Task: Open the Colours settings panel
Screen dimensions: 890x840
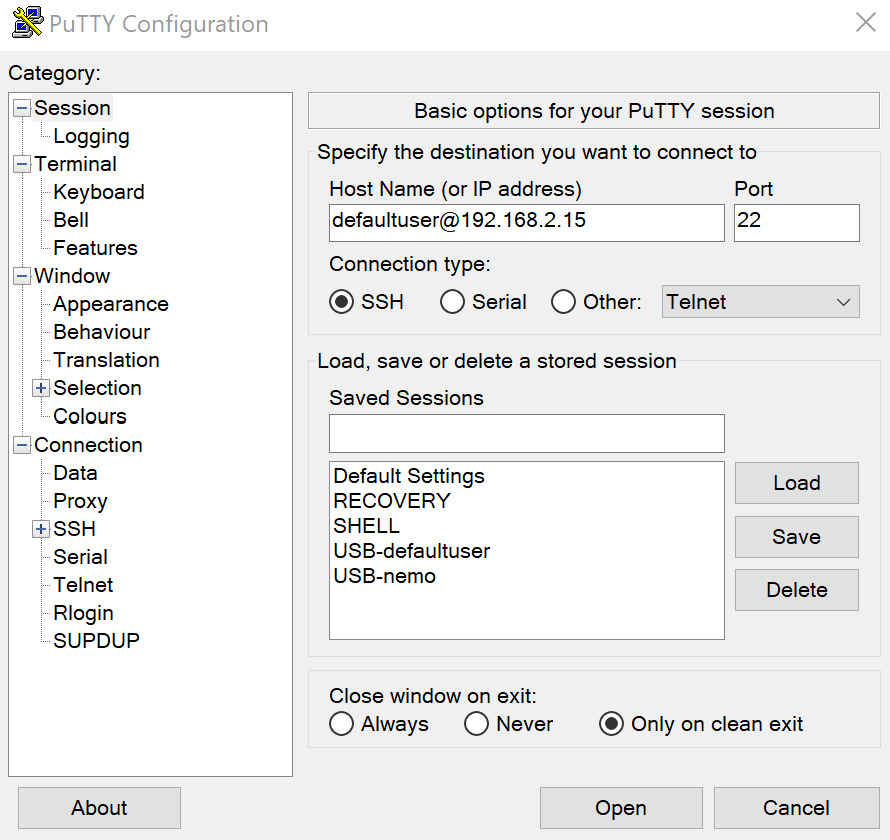Action: click(x=90, y=416)
